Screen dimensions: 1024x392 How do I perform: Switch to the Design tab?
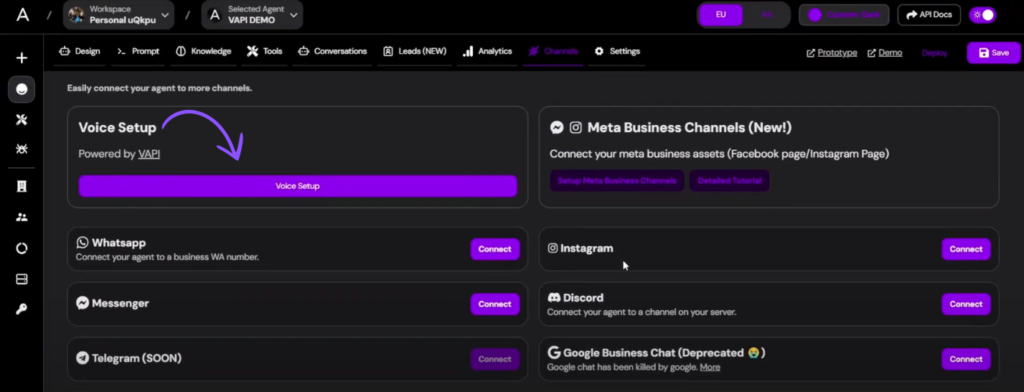[x=79, y=51]
